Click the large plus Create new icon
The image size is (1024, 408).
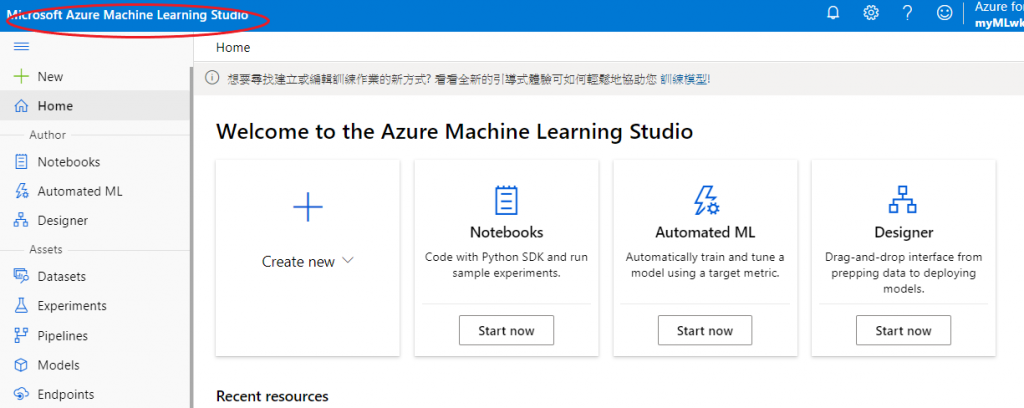tap(308, 207)
